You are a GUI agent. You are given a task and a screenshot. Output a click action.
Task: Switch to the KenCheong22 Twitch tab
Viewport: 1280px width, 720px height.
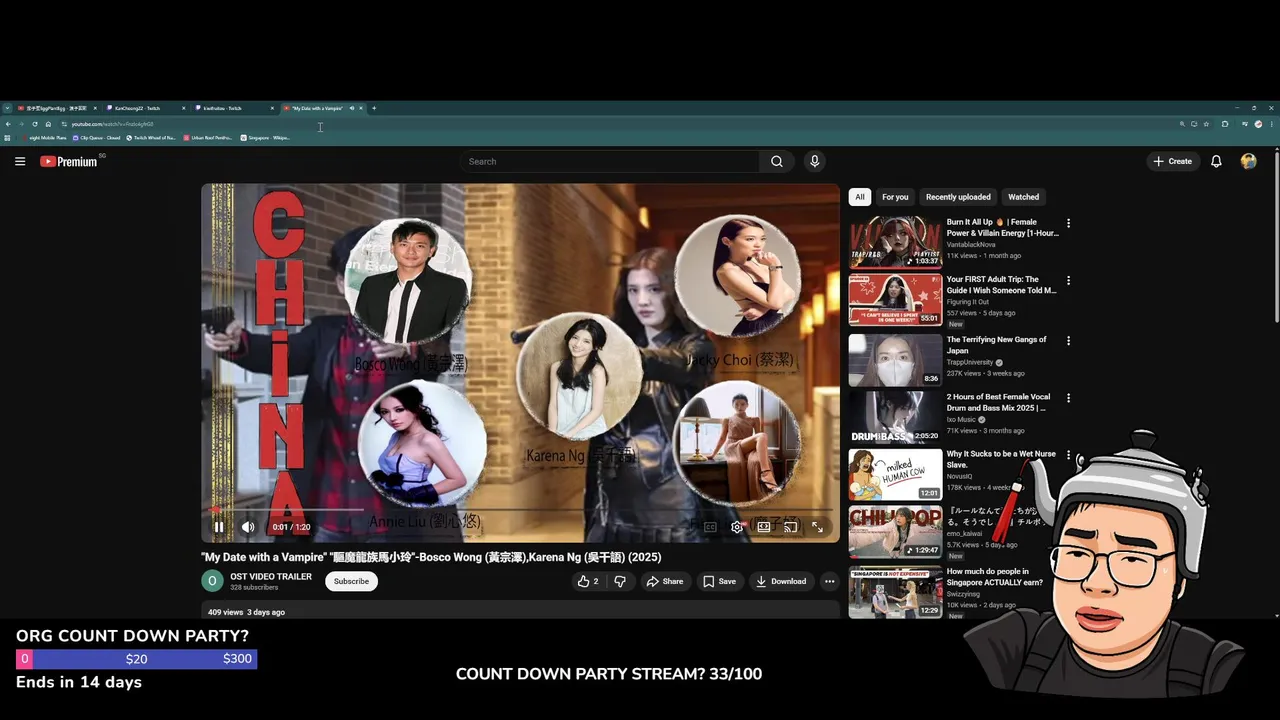coord(145,108)
